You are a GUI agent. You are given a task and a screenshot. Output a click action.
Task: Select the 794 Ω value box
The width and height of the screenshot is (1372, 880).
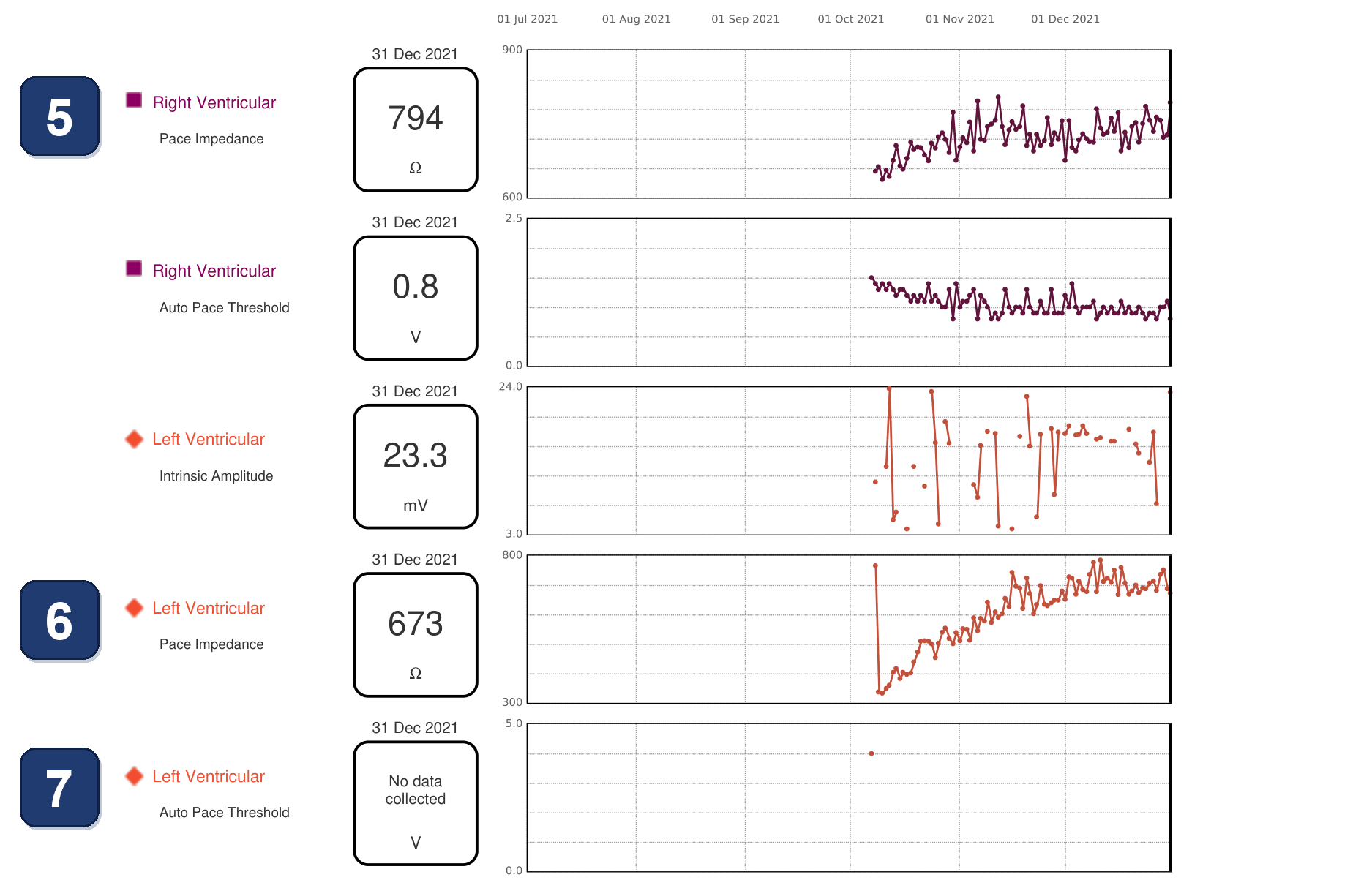416,130
